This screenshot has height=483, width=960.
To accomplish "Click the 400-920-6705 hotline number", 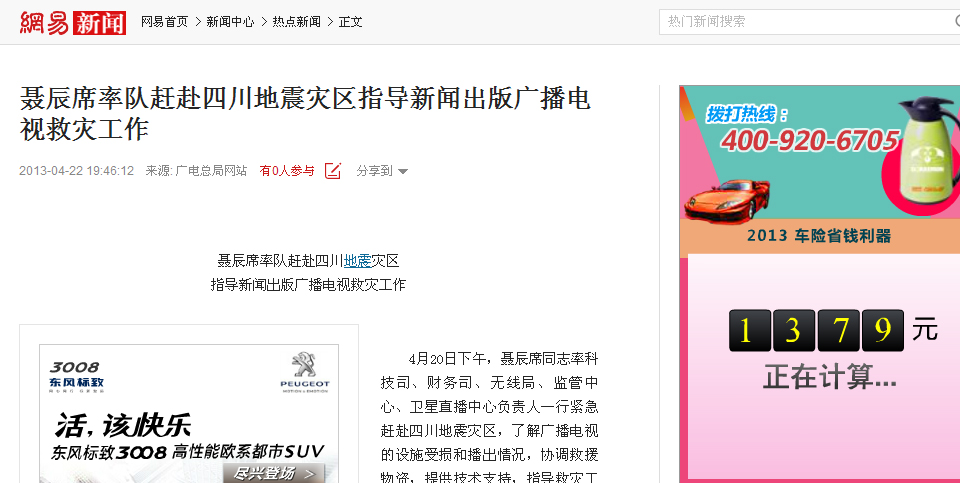I will 809,141.
